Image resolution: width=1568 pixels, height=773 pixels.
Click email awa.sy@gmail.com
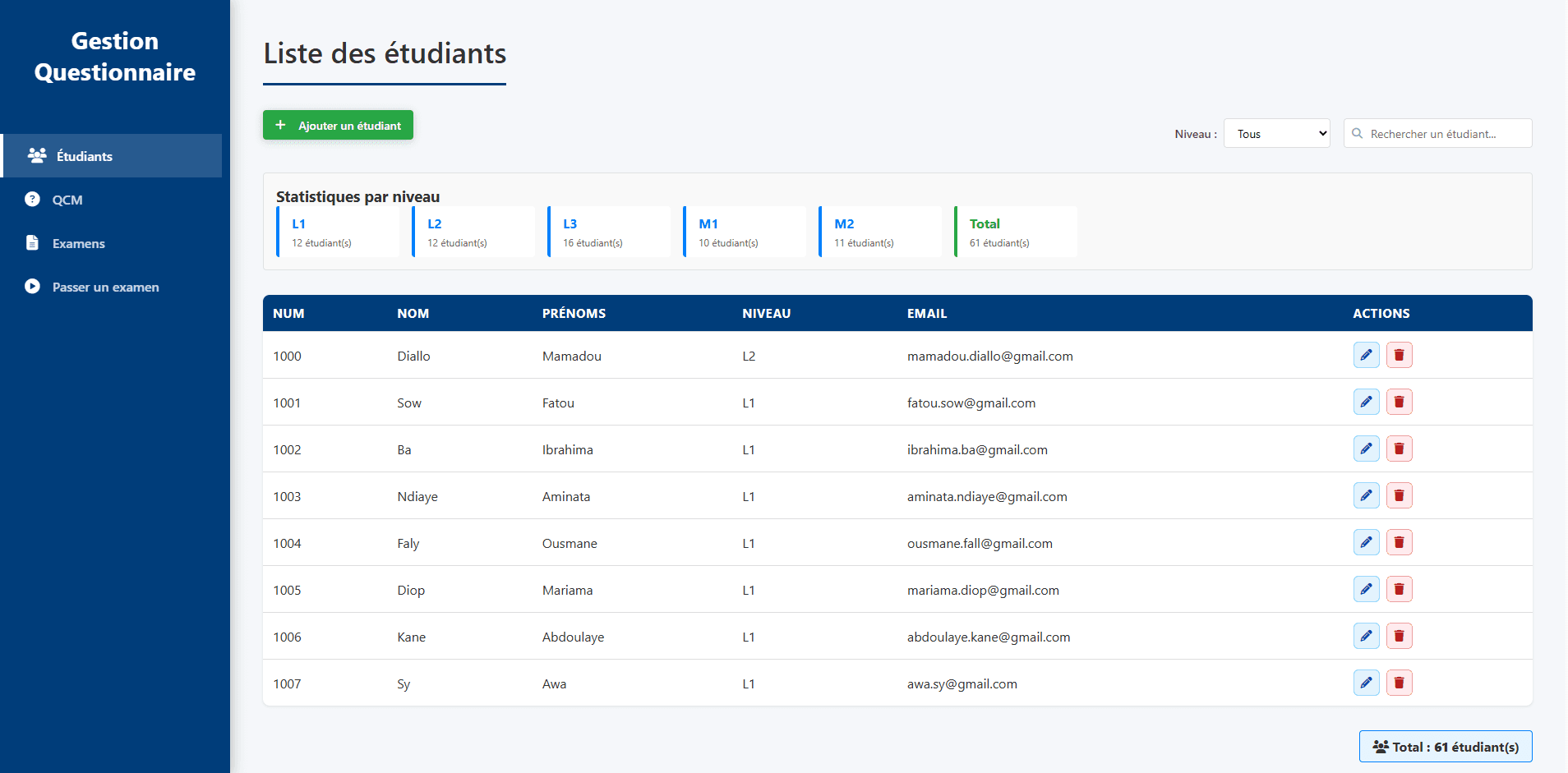962,683
